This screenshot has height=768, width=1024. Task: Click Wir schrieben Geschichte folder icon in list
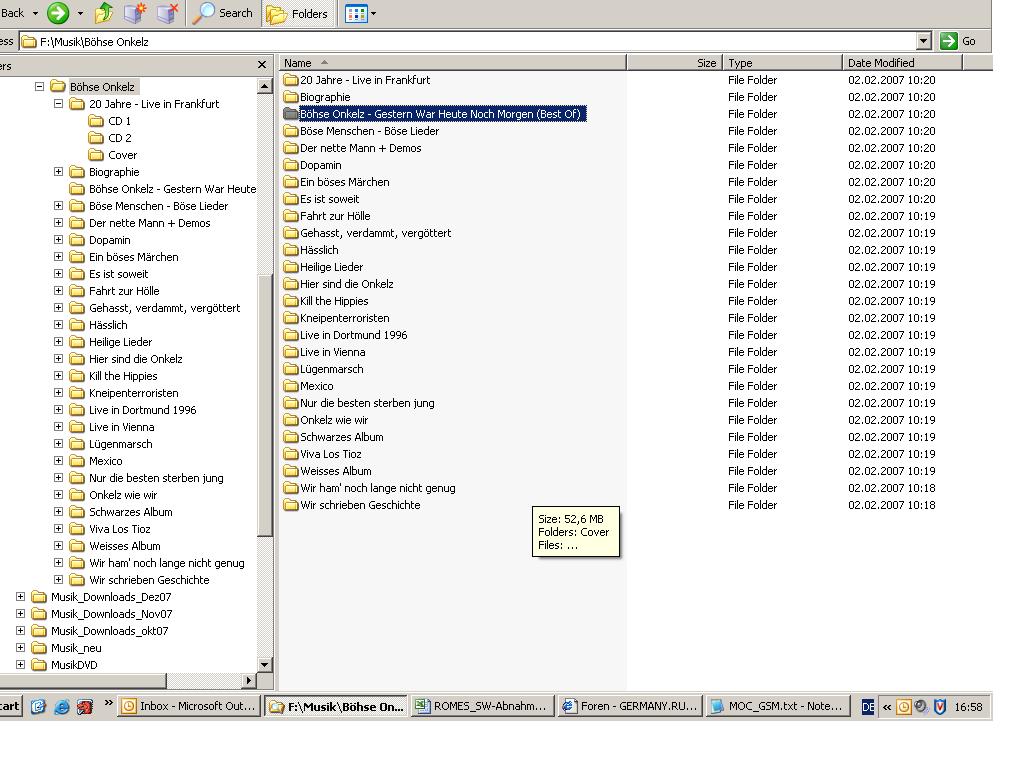[291, 504]
